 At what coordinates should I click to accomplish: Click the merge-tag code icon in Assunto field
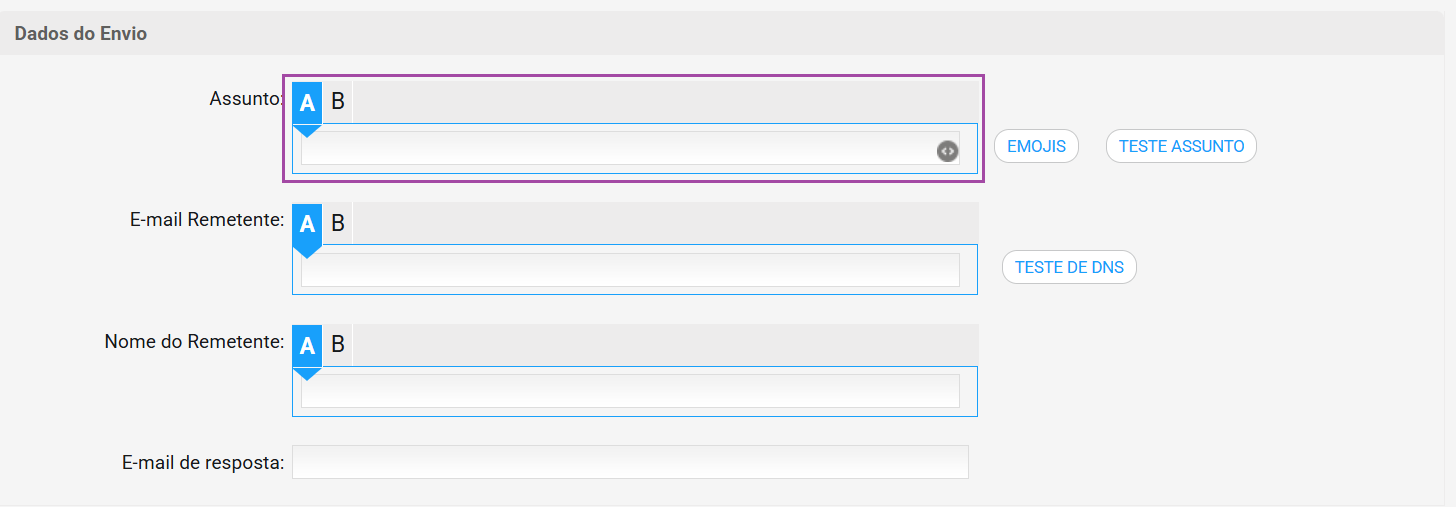point(947,151)
